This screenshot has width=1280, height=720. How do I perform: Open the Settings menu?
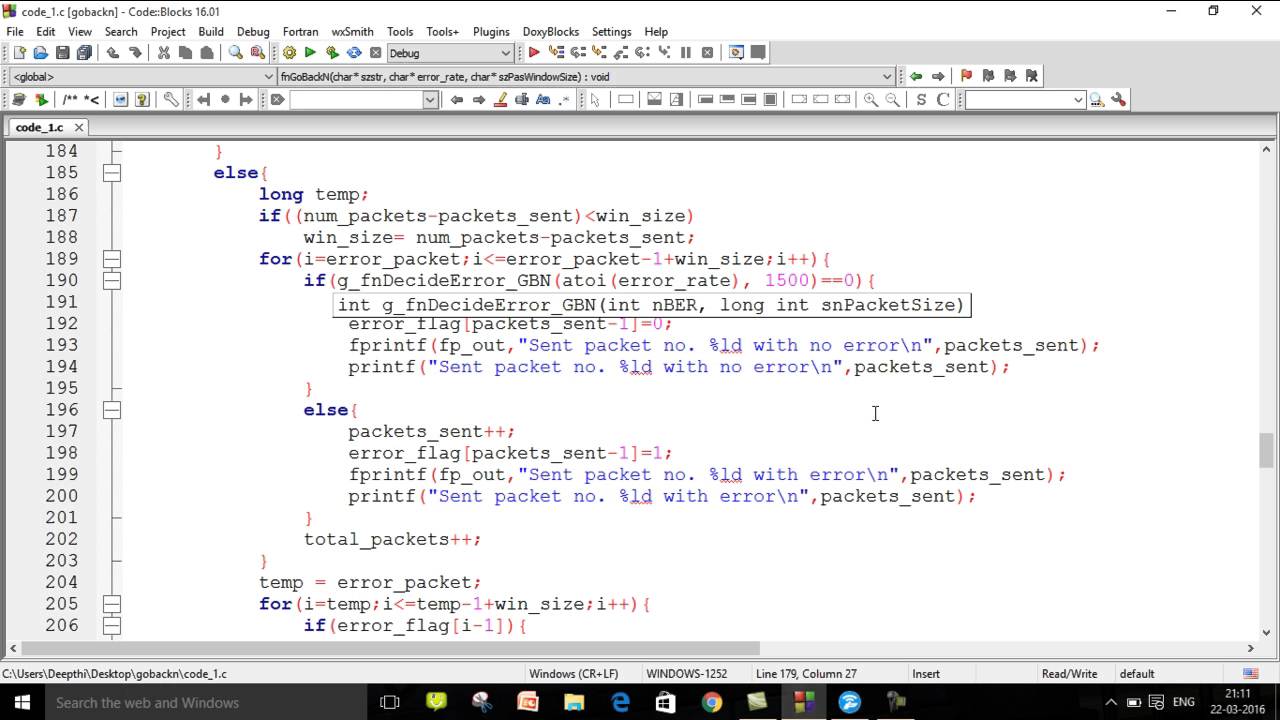coord(611,32)
